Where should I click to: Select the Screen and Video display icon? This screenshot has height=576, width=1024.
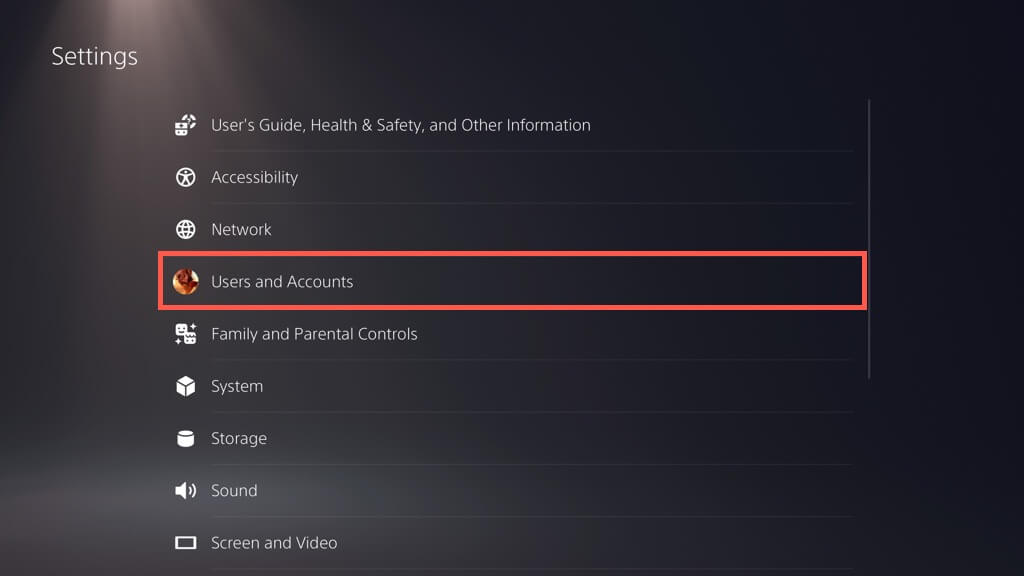pyautogui.click(x=186, y=543)
